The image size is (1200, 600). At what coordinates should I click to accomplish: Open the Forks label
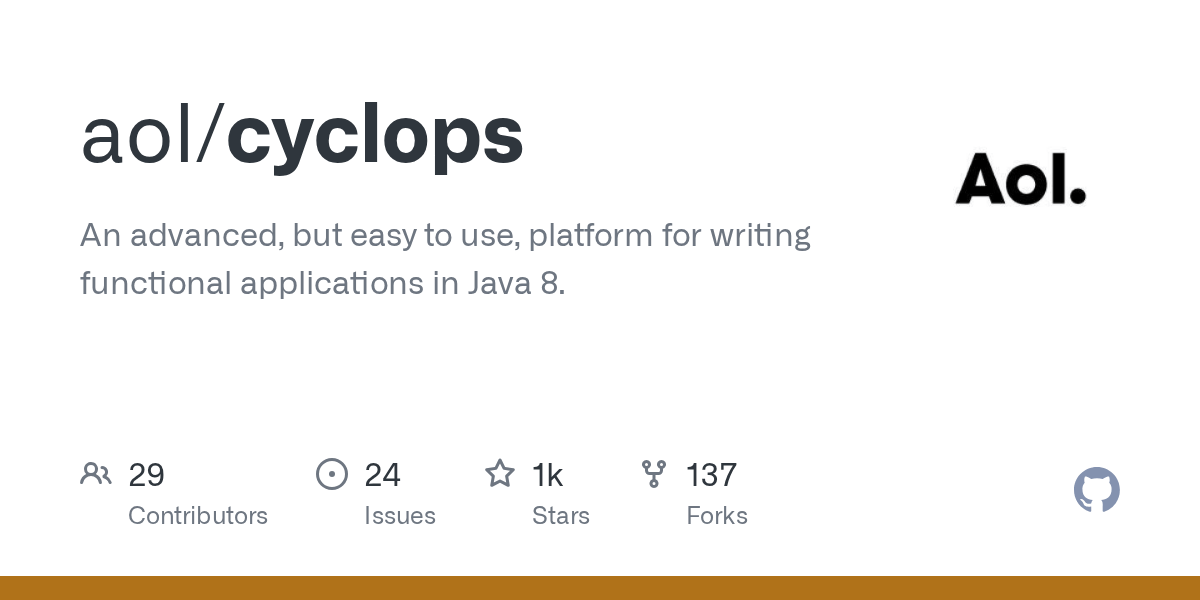717,516
